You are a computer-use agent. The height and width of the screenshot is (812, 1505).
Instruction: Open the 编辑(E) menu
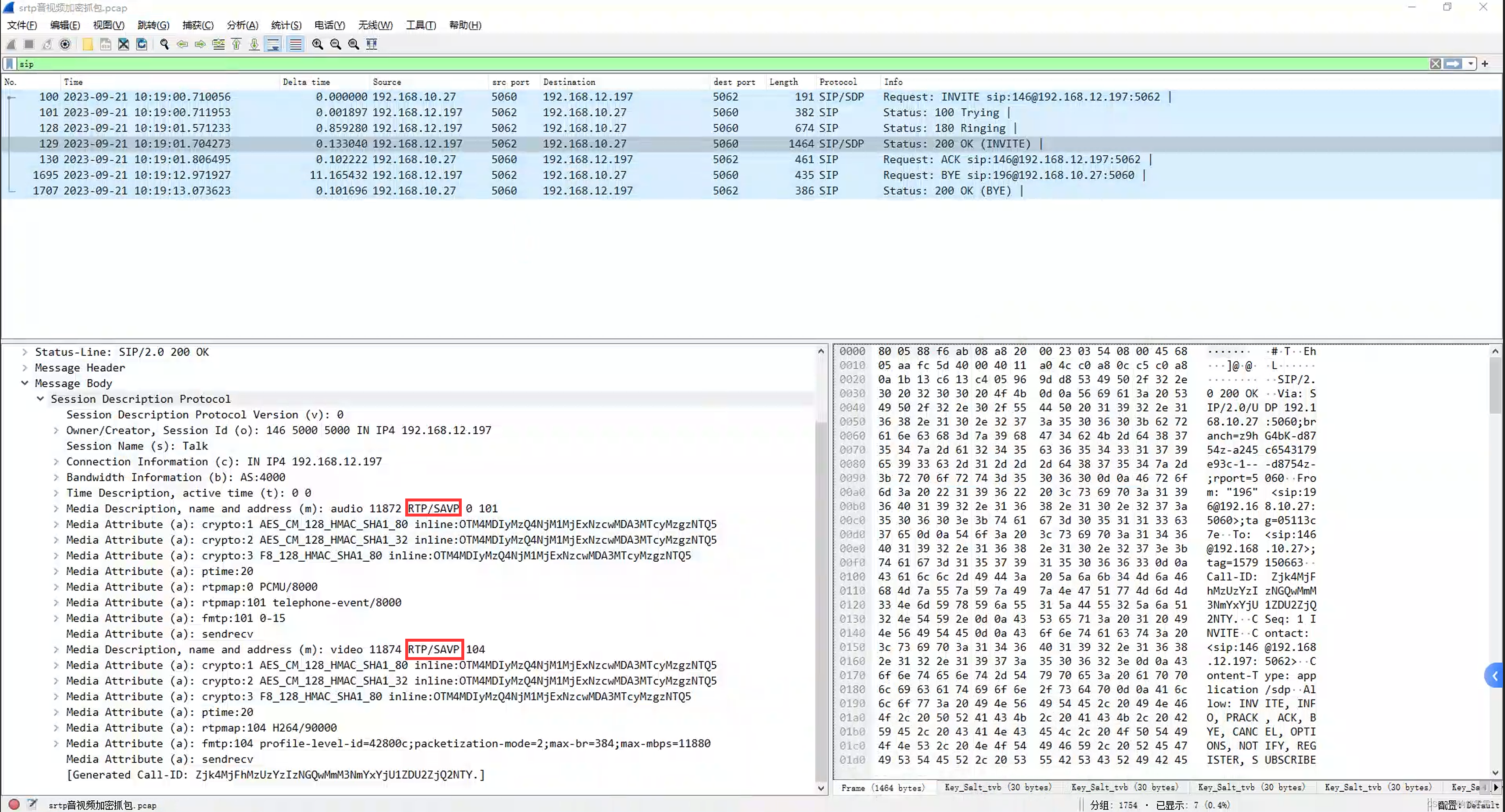click(x=65, y=25)
